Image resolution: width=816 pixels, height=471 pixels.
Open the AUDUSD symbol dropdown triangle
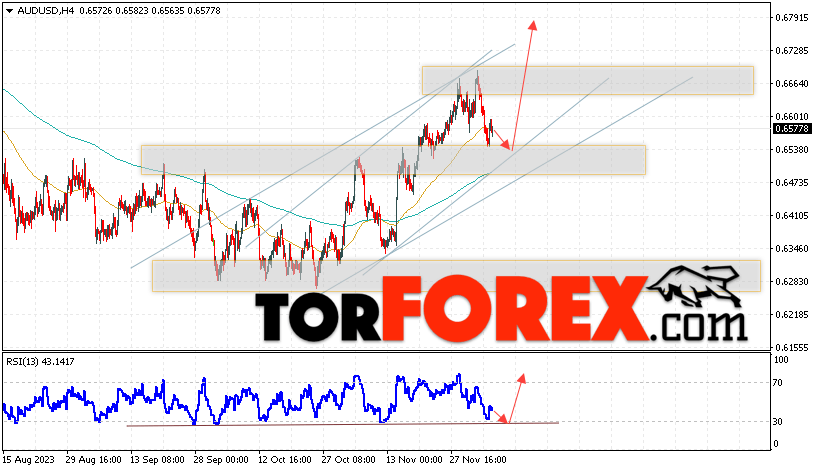click(9, 11)
